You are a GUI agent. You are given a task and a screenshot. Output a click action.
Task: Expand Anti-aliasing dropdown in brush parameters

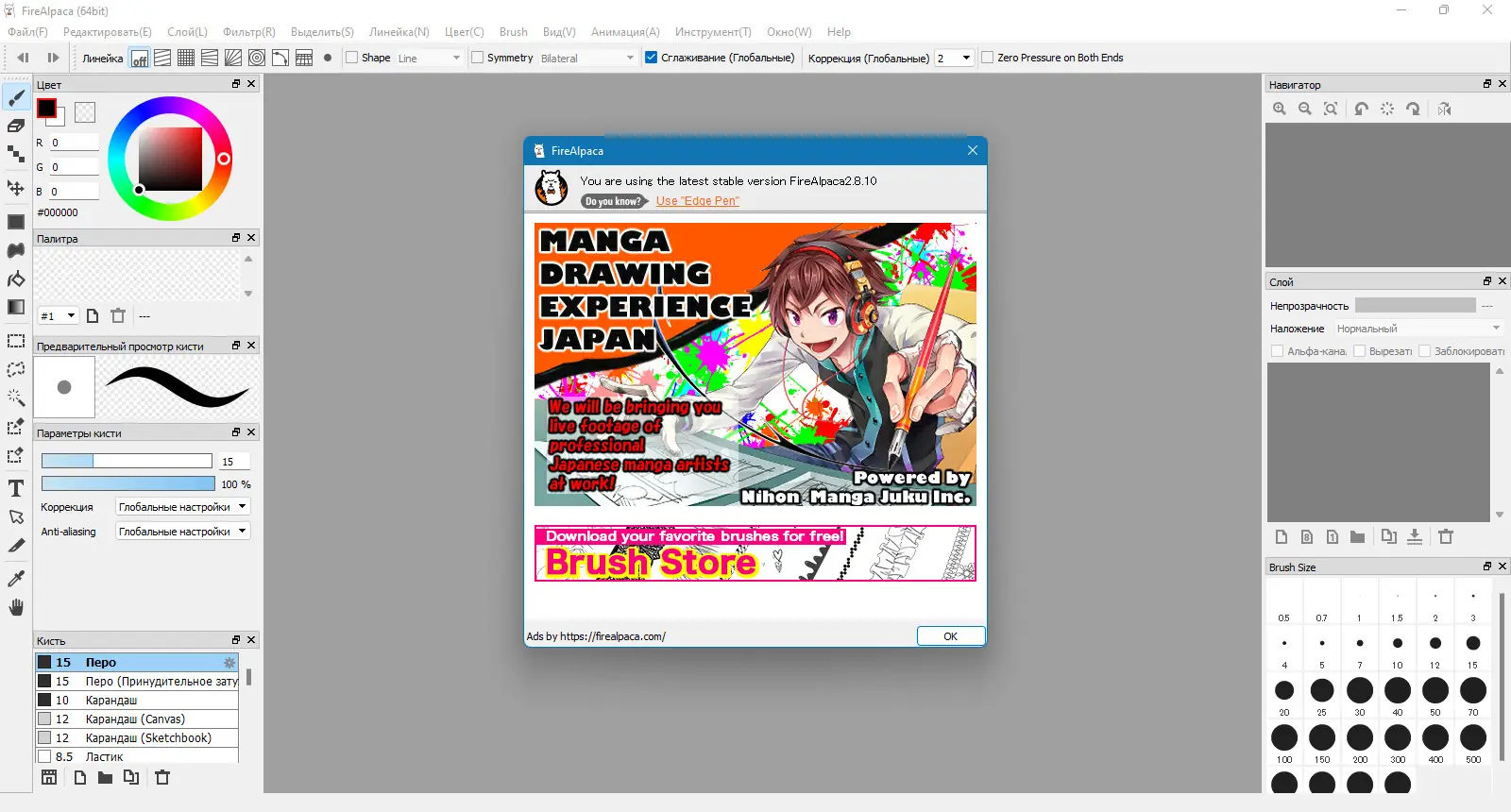click(x=182, y=532)
